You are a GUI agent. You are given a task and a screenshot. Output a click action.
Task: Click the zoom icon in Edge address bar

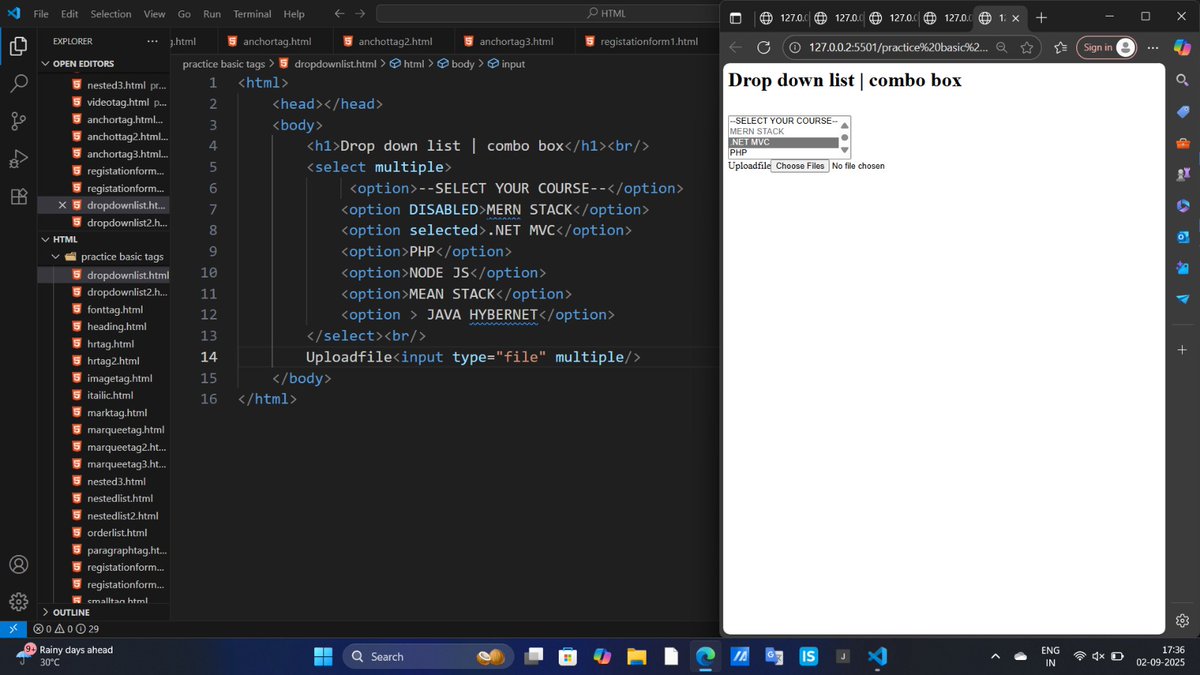click(x=1002, y=47)
